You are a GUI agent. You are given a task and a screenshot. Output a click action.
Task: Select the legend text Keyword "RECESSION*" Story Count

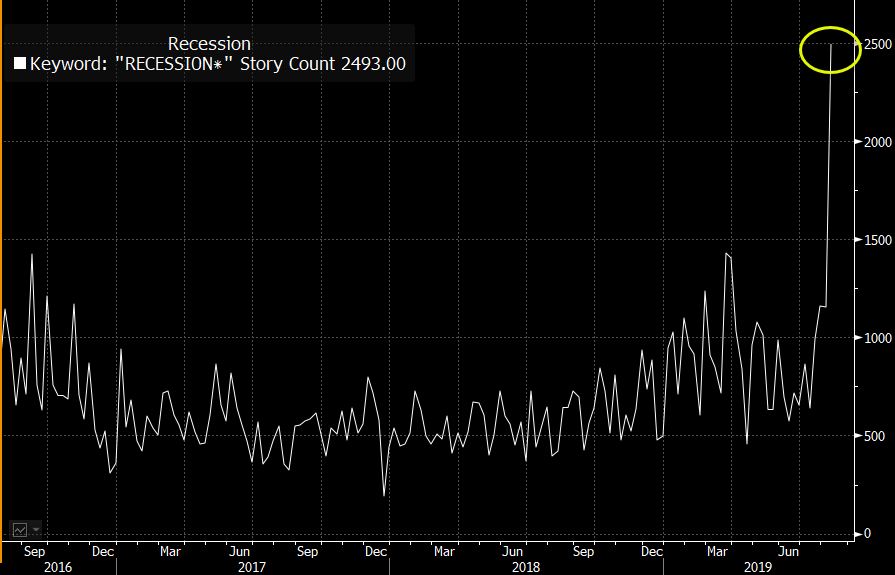click(x=183, y=63)
